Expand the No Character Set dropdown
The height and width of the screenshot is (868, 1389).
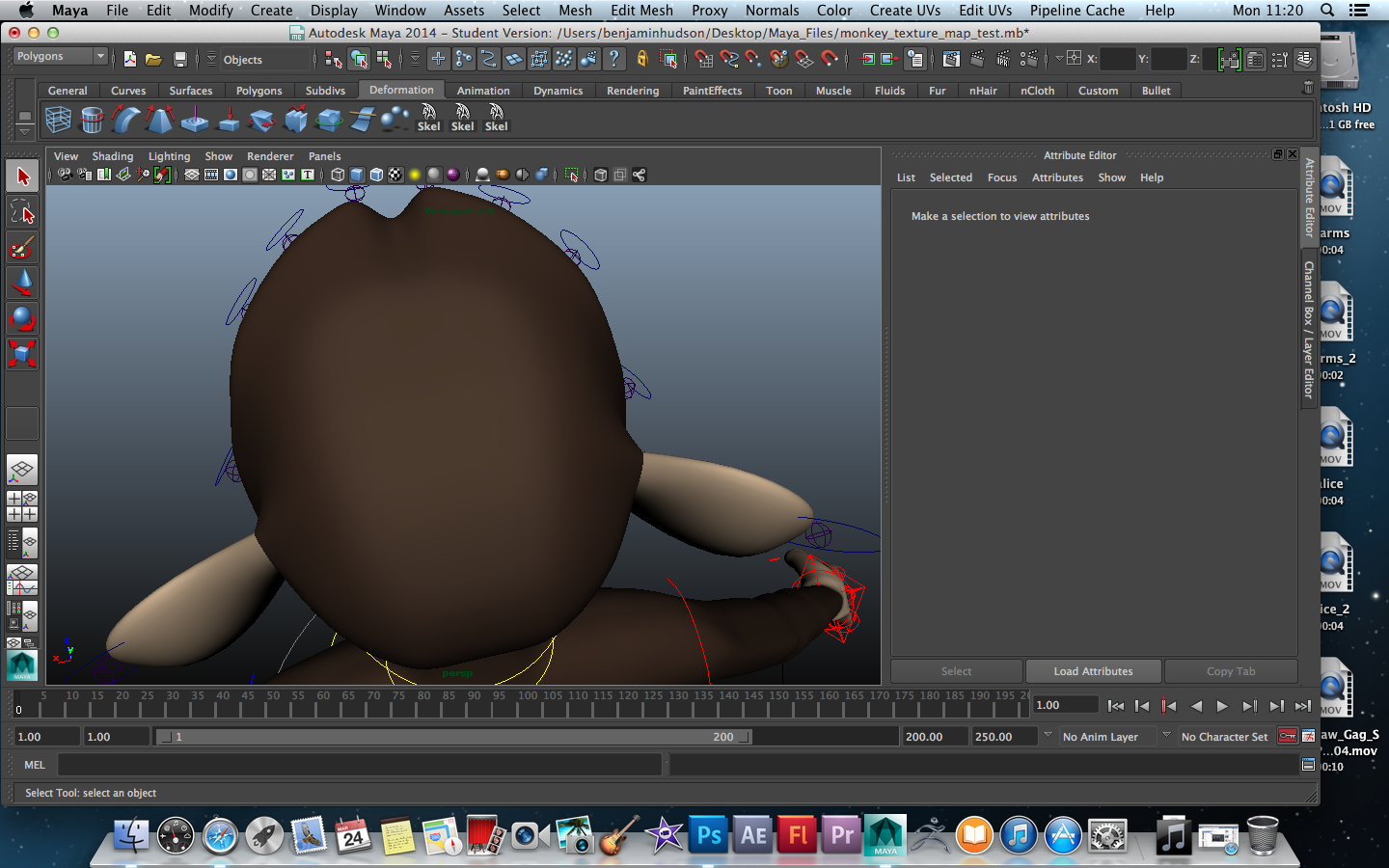point(1167,736)
